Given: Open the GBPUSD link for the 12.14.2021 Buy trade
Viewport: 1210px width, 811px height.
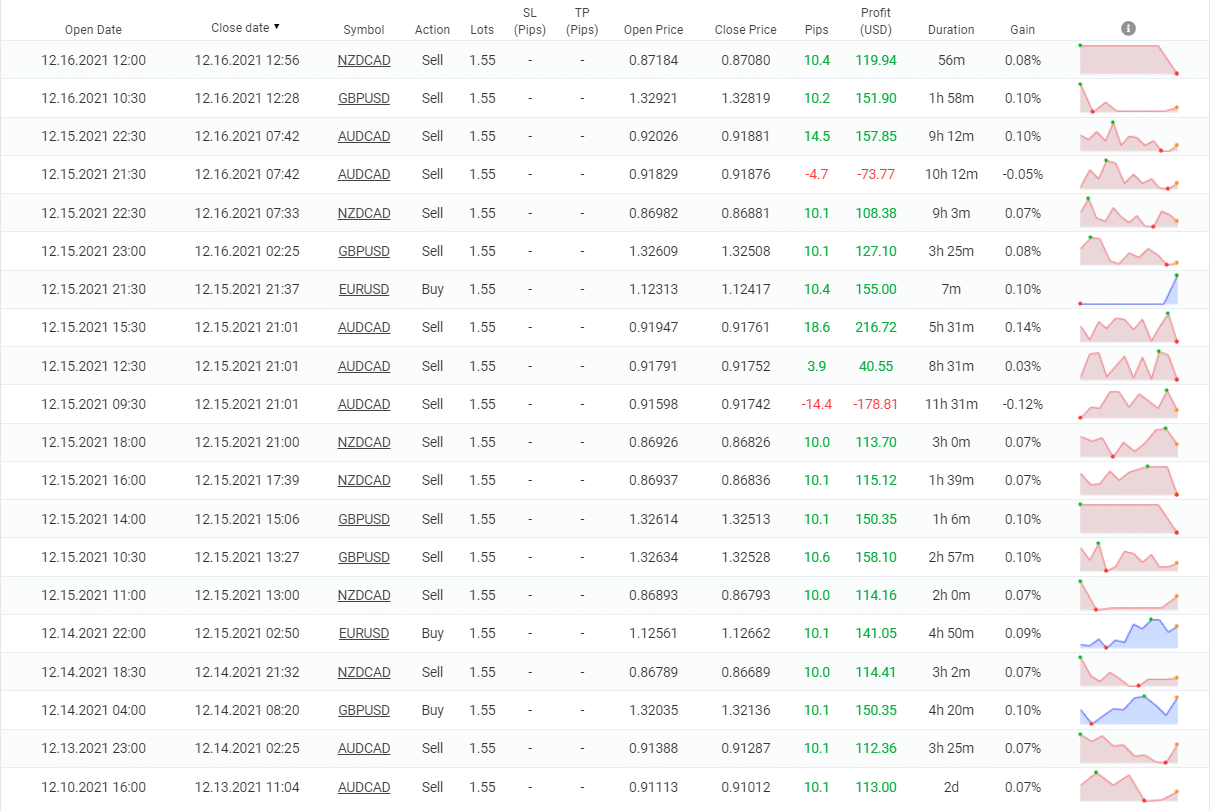Looking at the screenshot, I should [x=364, y=710].
